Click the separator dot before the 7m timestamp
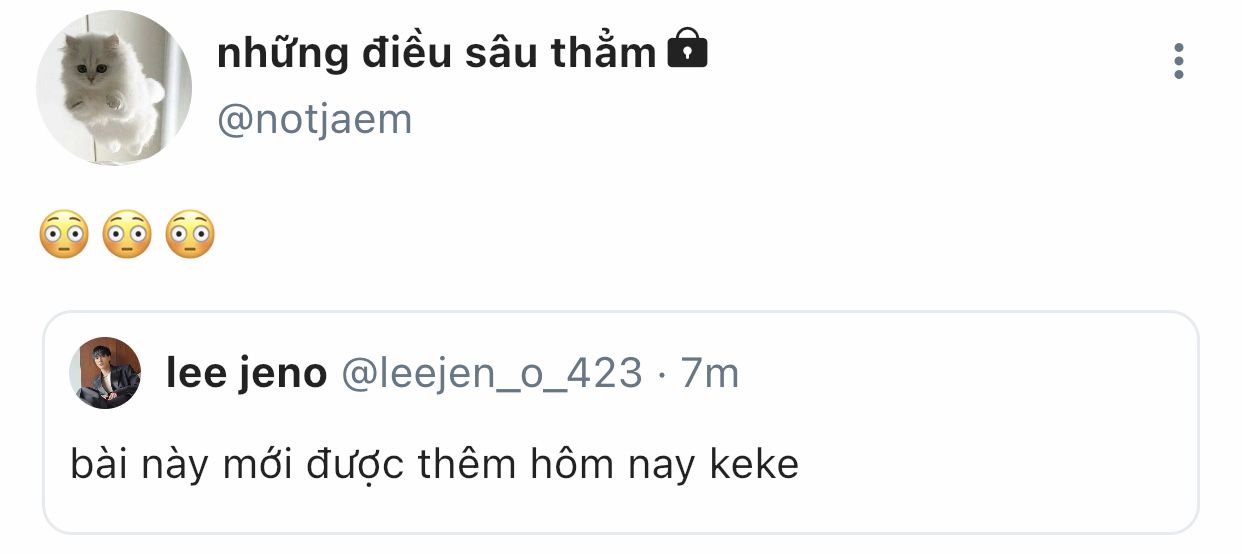 [x=661, y=376]
